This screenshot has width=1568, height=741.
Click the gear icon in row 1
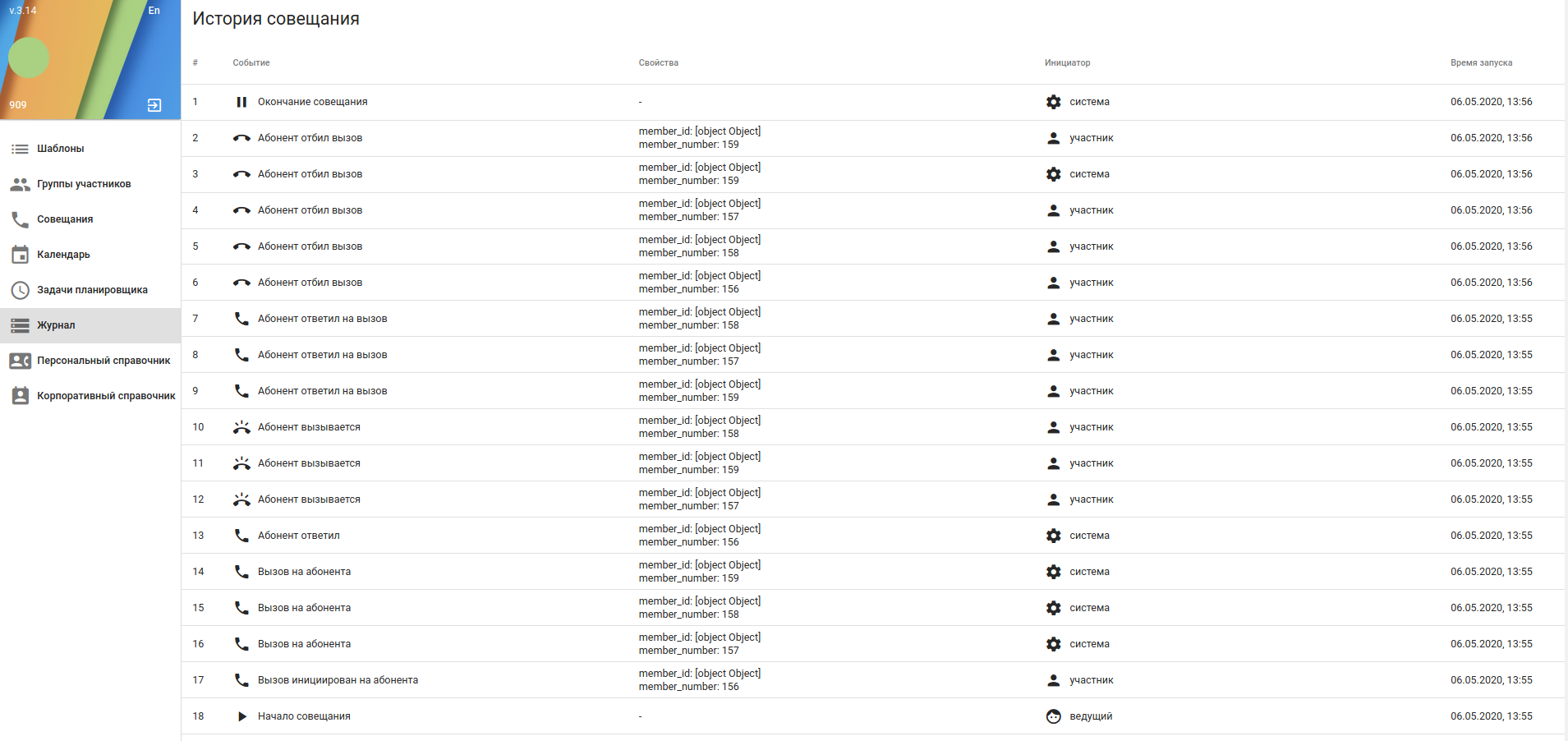point(1053,102)
